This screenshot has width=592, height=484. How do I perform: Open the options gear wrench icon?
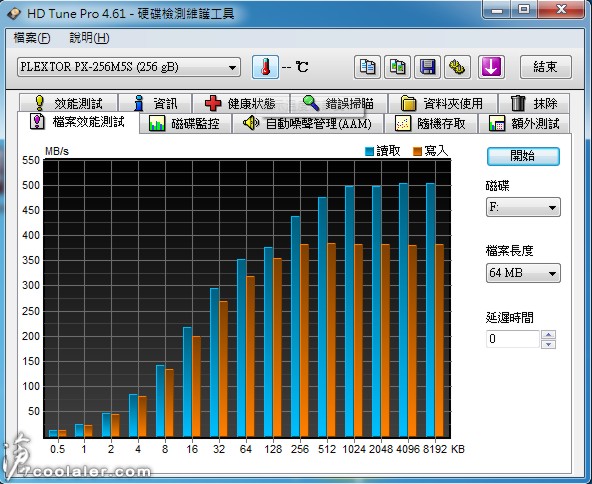tap(457, 67)
